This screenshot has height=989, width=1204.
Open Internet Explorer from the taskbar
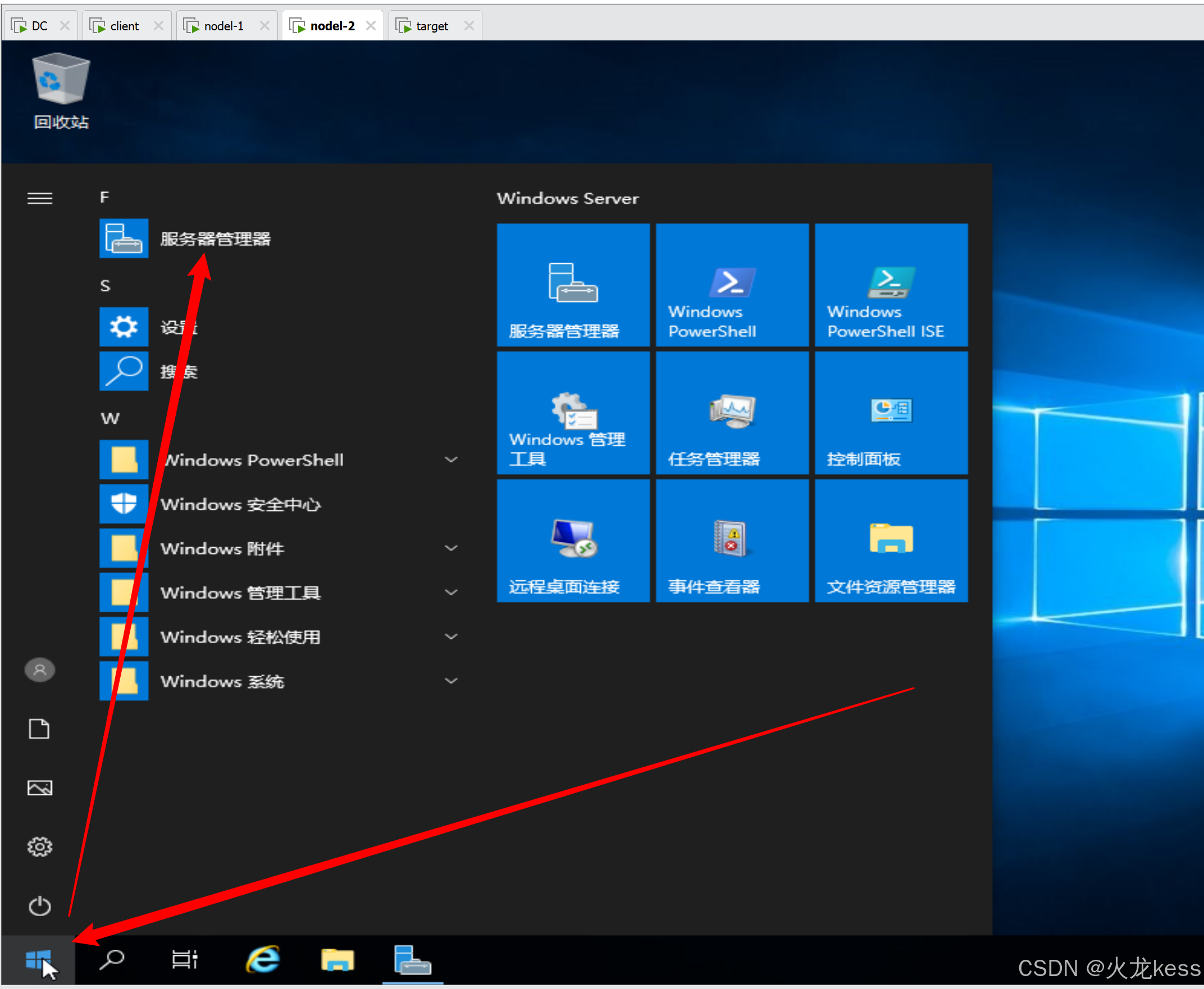click(263, 960)
